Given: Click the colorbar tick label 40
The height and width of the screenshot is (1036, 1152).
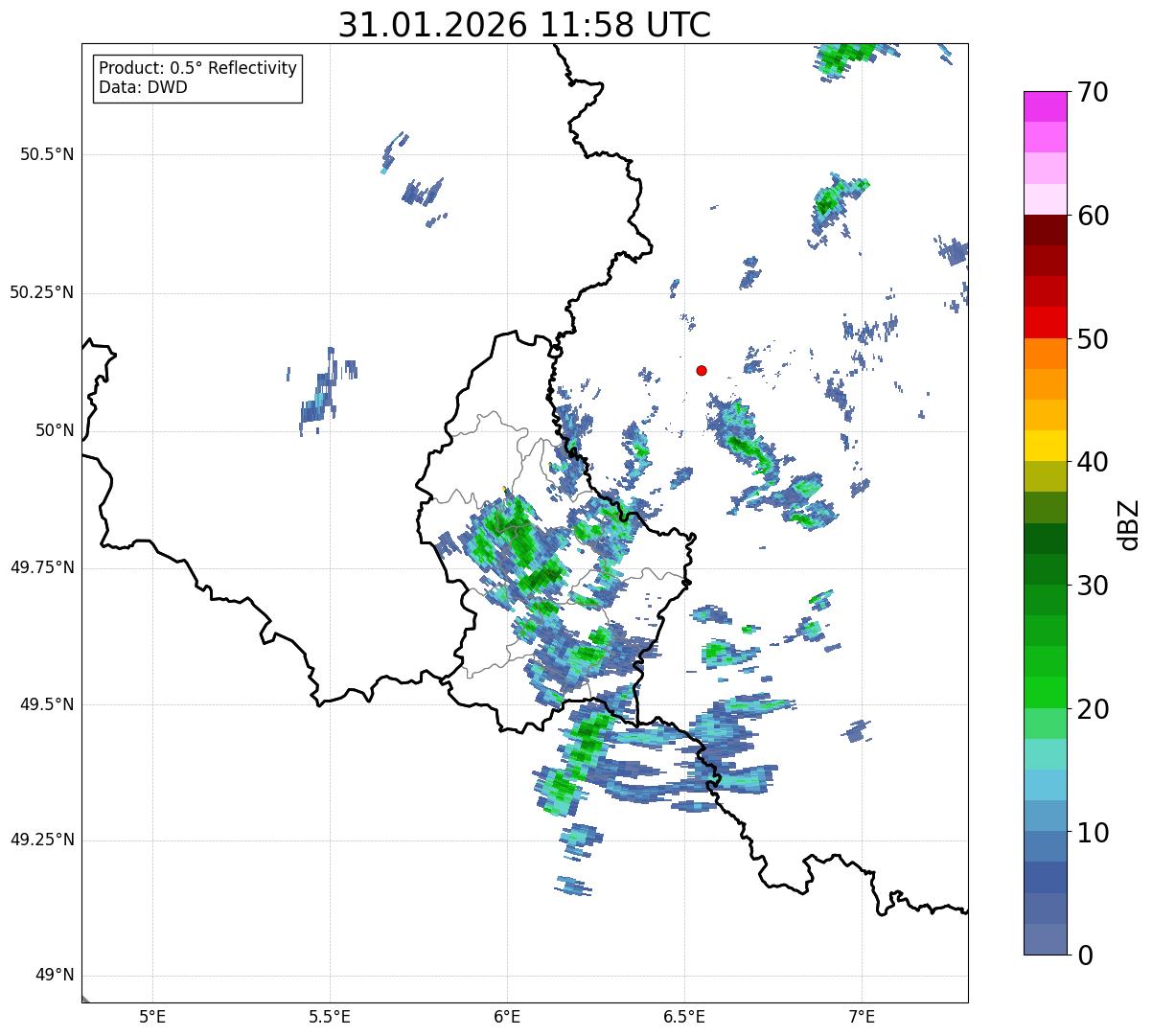Looking at the screenshot, I should 1093,463.
